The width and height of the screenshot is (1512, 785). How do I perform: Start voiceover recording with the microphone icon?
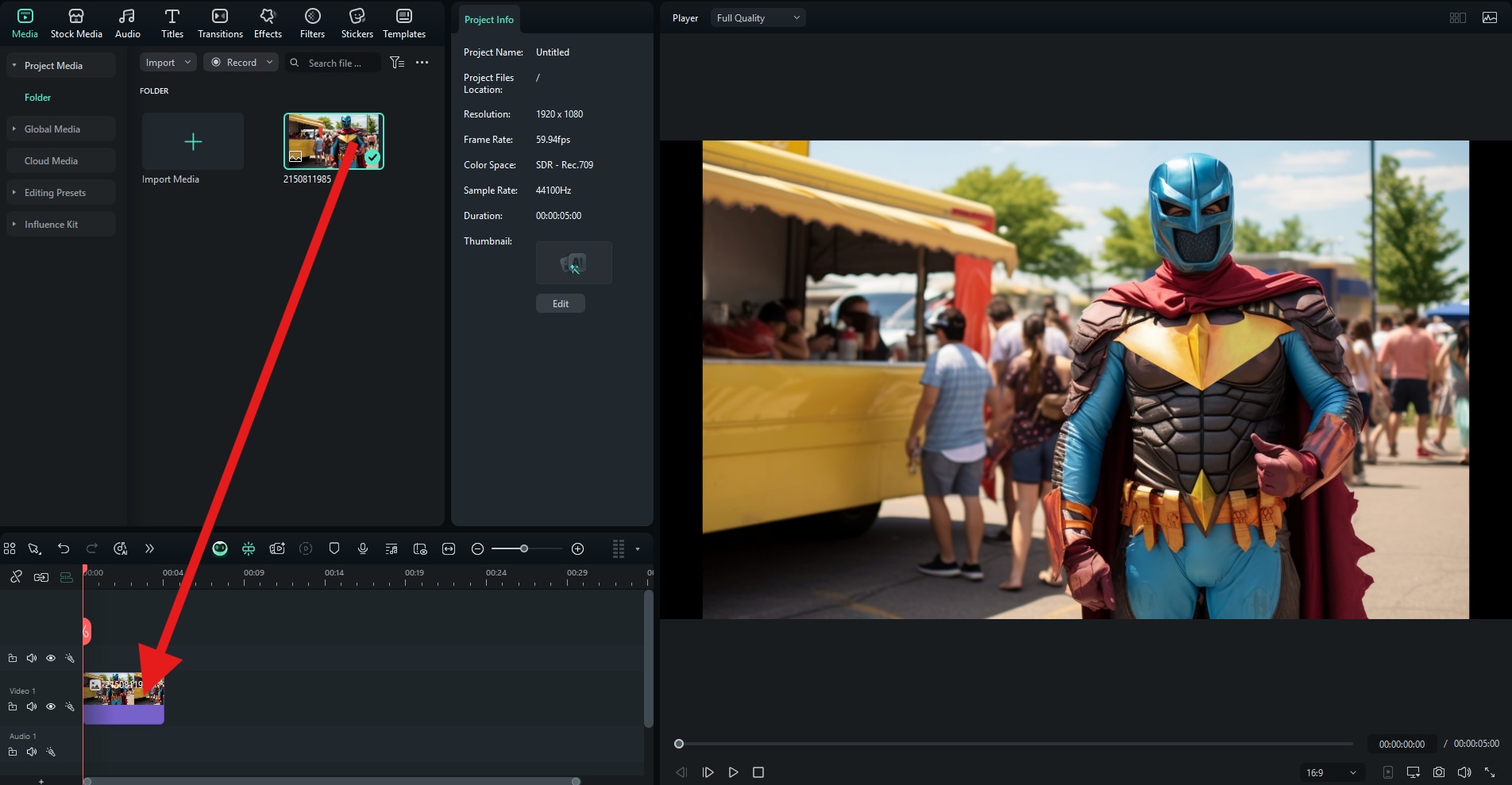tap(363, 548)
